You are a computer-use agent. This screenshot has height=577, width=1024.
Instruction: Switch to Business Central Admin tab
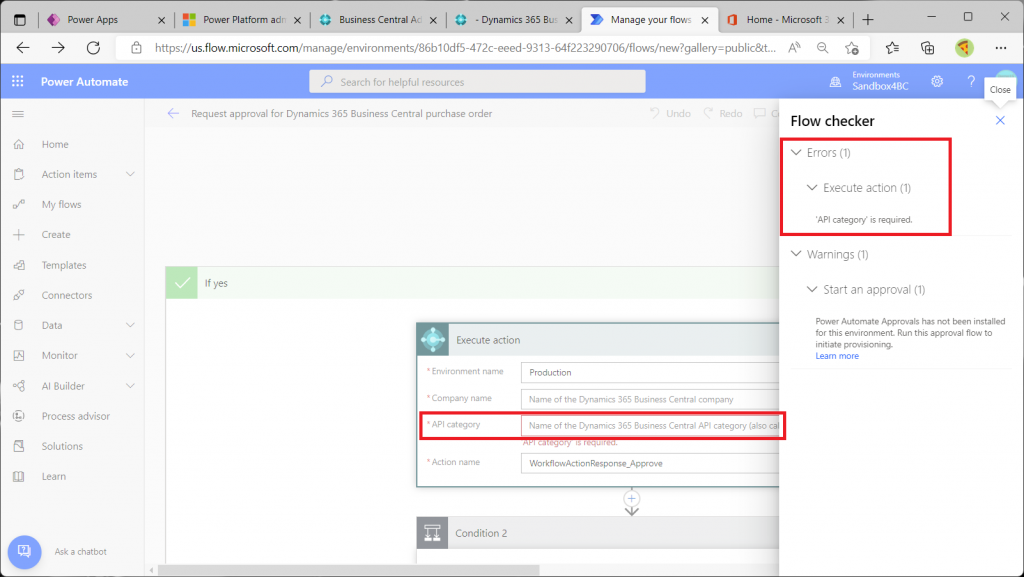[x=377, y=20]
